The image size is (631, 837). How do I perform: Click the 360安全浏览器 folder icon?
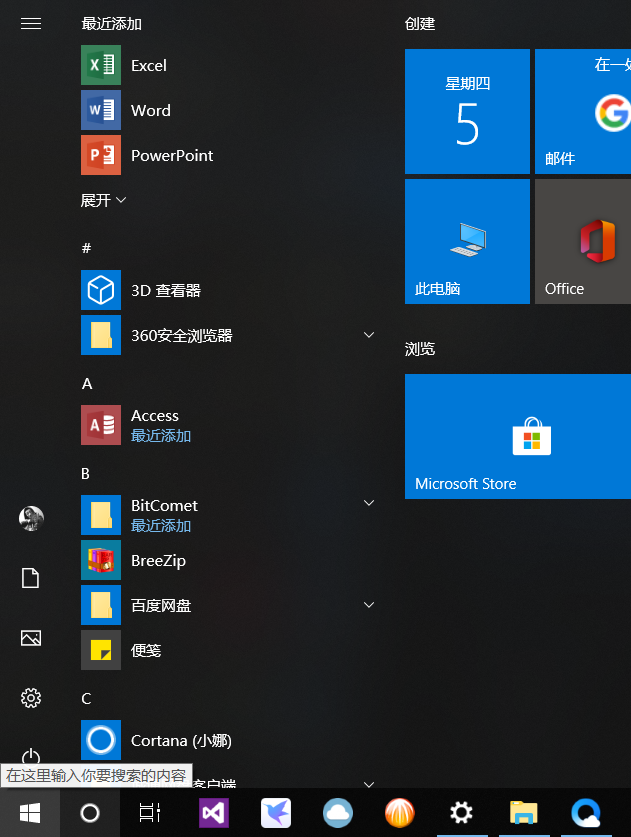pyautogui.click(x=101, y=335)
